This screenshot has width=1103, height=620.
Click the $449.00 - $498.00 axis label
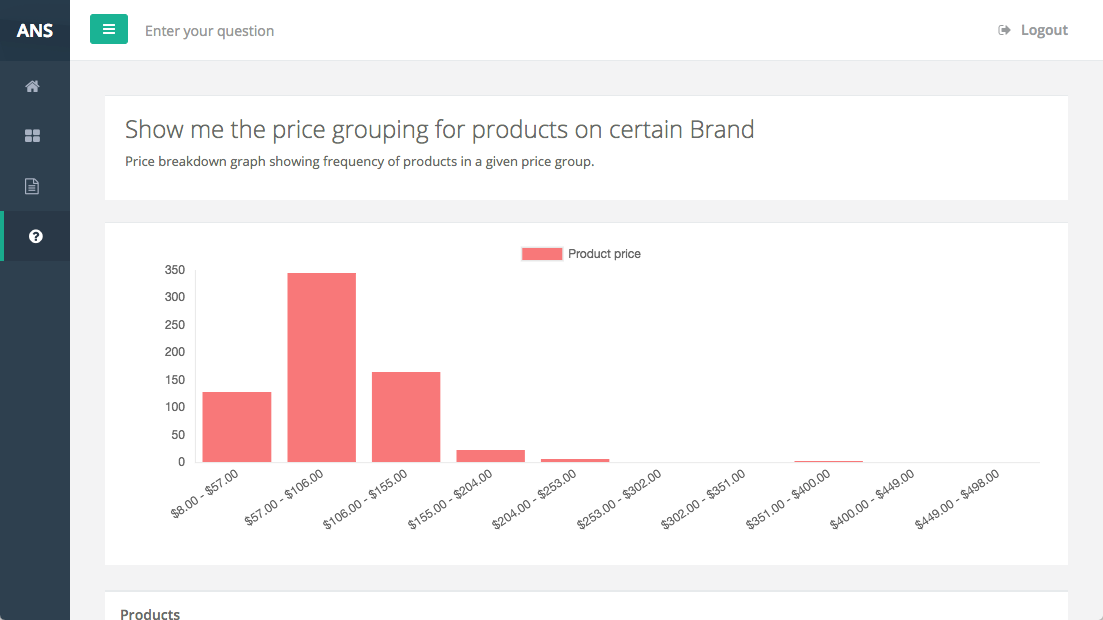coord(958,499)
